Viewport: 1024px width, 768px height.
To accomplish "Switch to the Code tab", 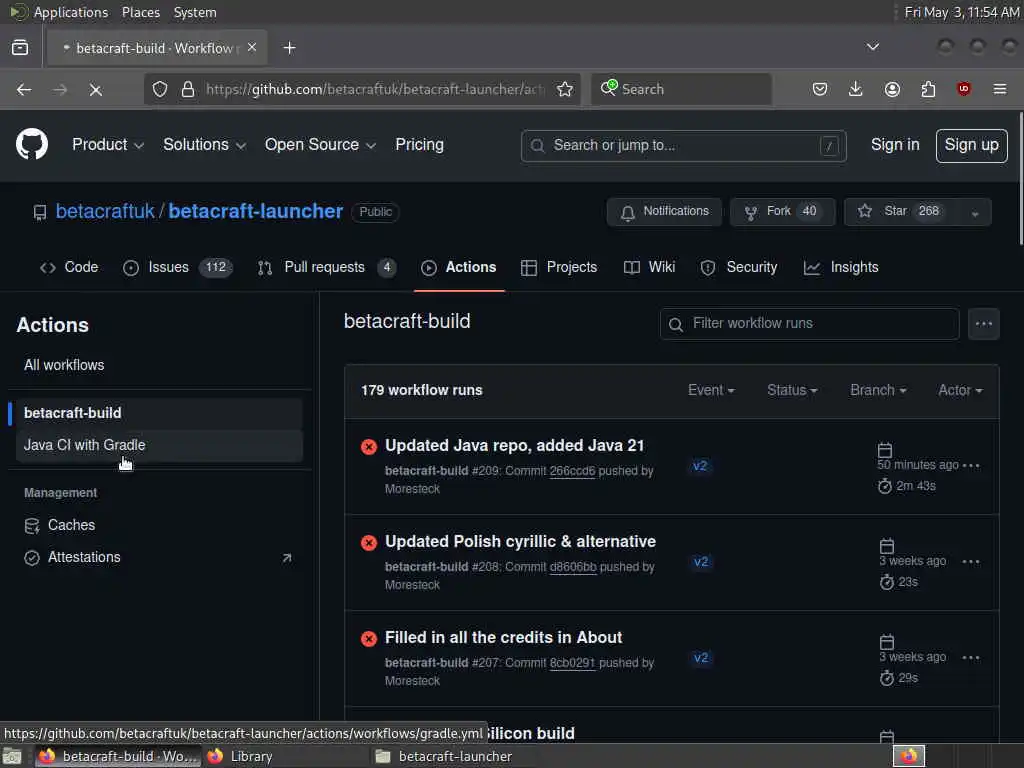I will [x=69, y=267].
